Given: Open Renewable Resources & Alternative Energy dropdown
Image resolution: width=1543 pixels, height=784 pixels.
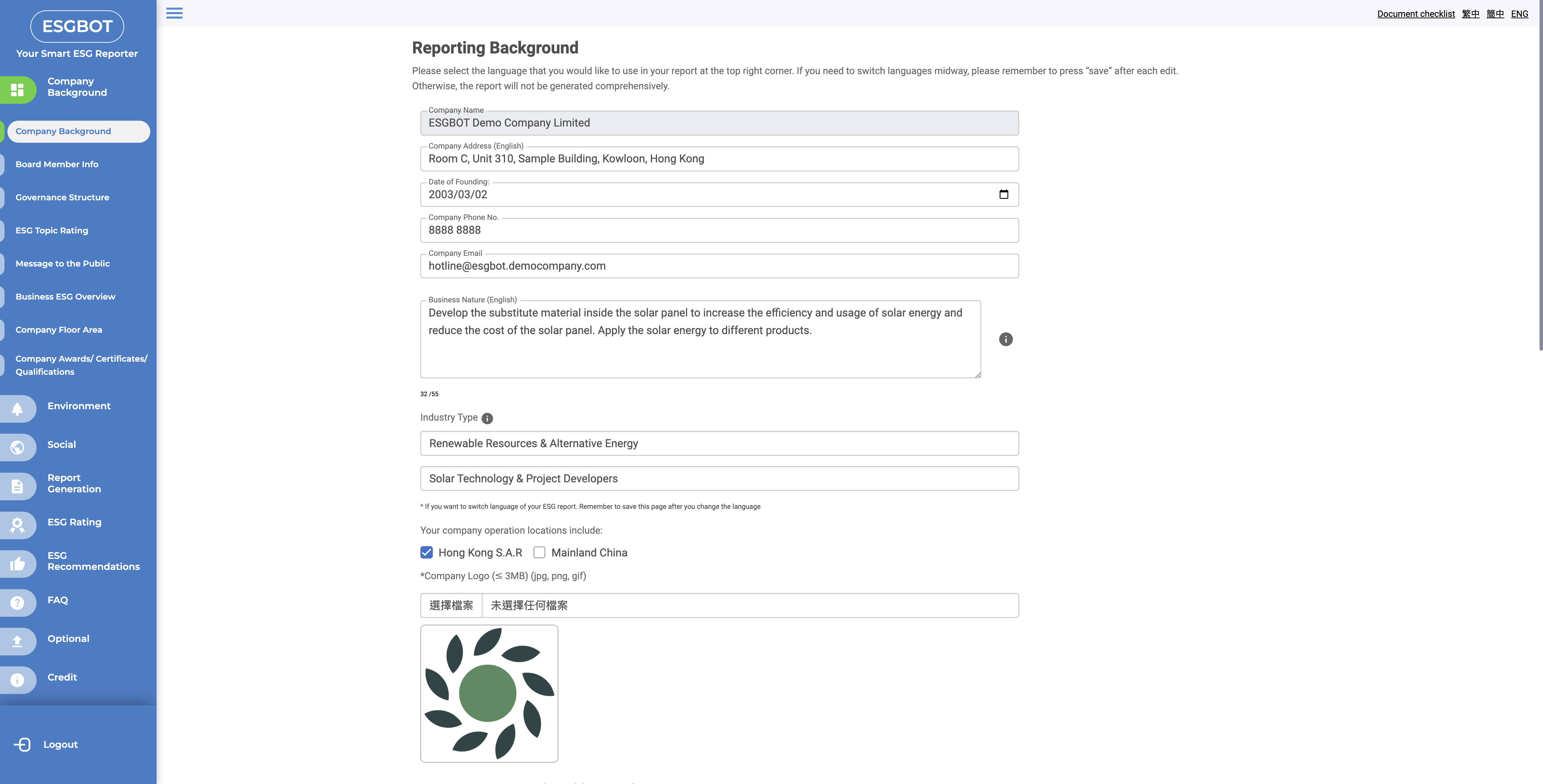Looking at the screenshot, I should tap(719, 443).
